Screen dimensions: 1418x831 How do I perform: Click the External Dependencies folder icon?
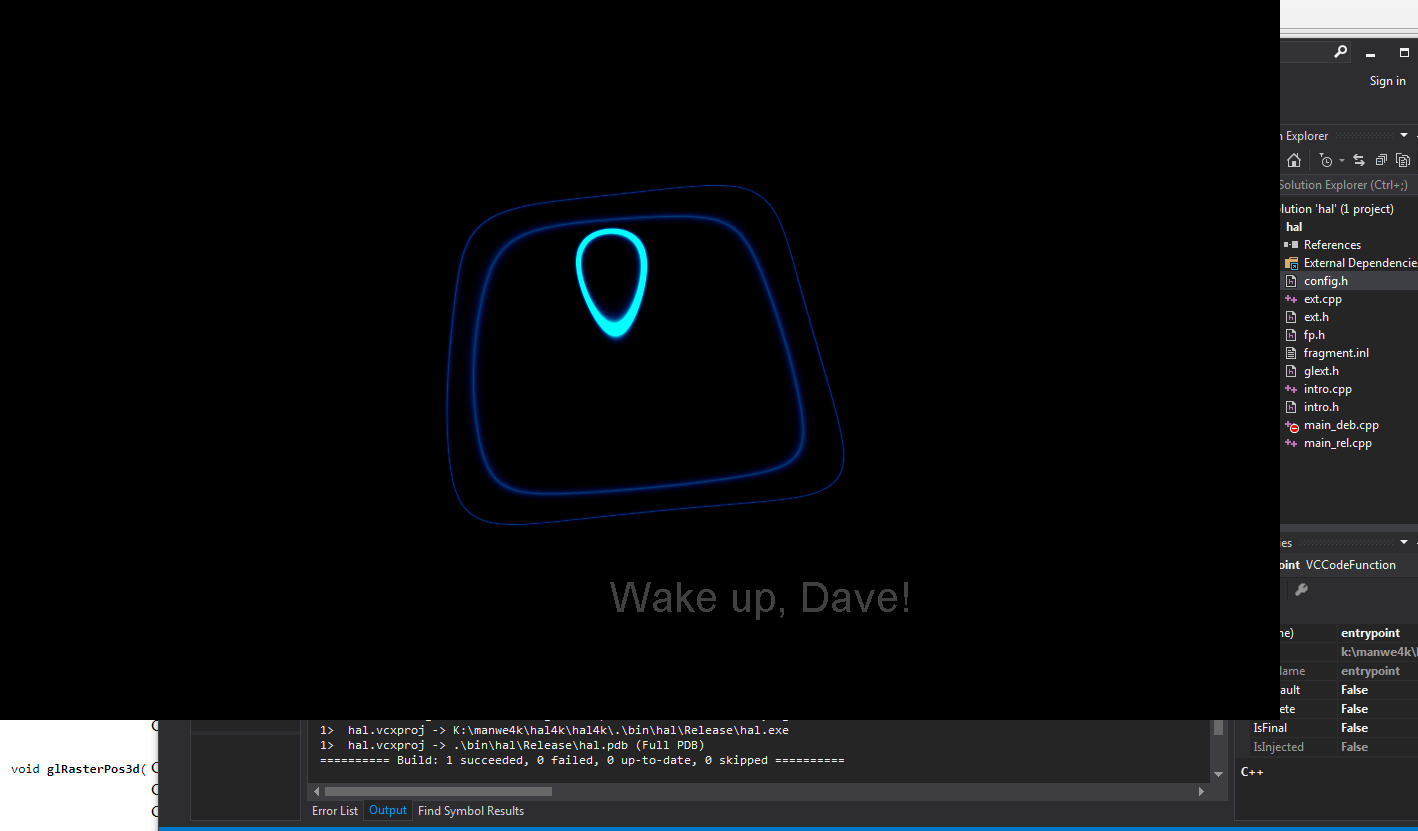click(x=1291, y=263)
